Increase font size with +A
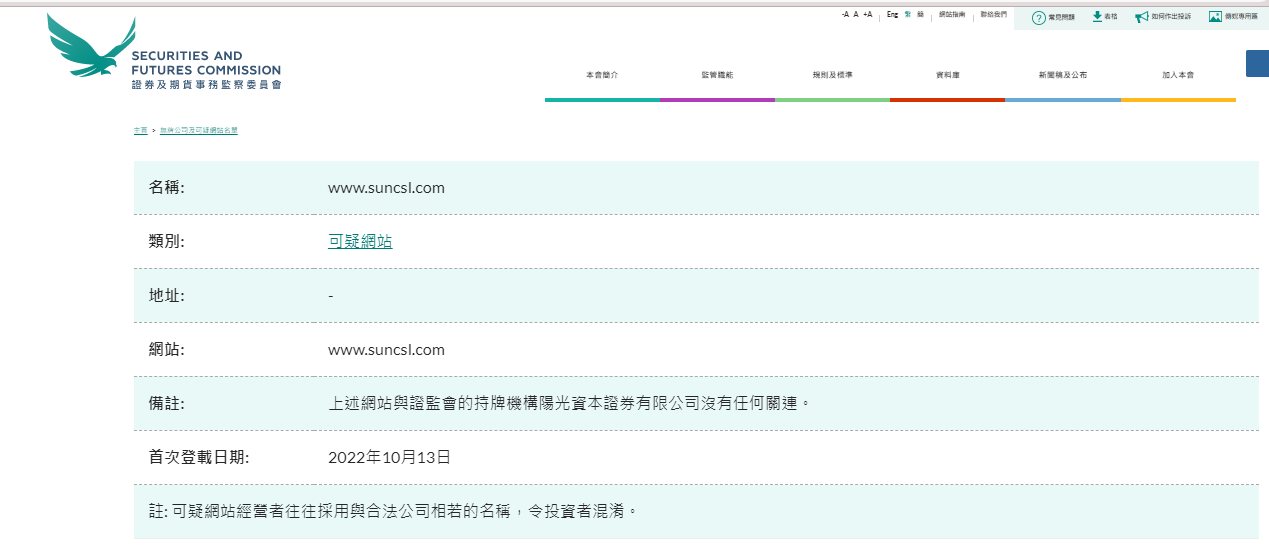The width and height of the screenshot is (1269, 559). pos(867,15)
